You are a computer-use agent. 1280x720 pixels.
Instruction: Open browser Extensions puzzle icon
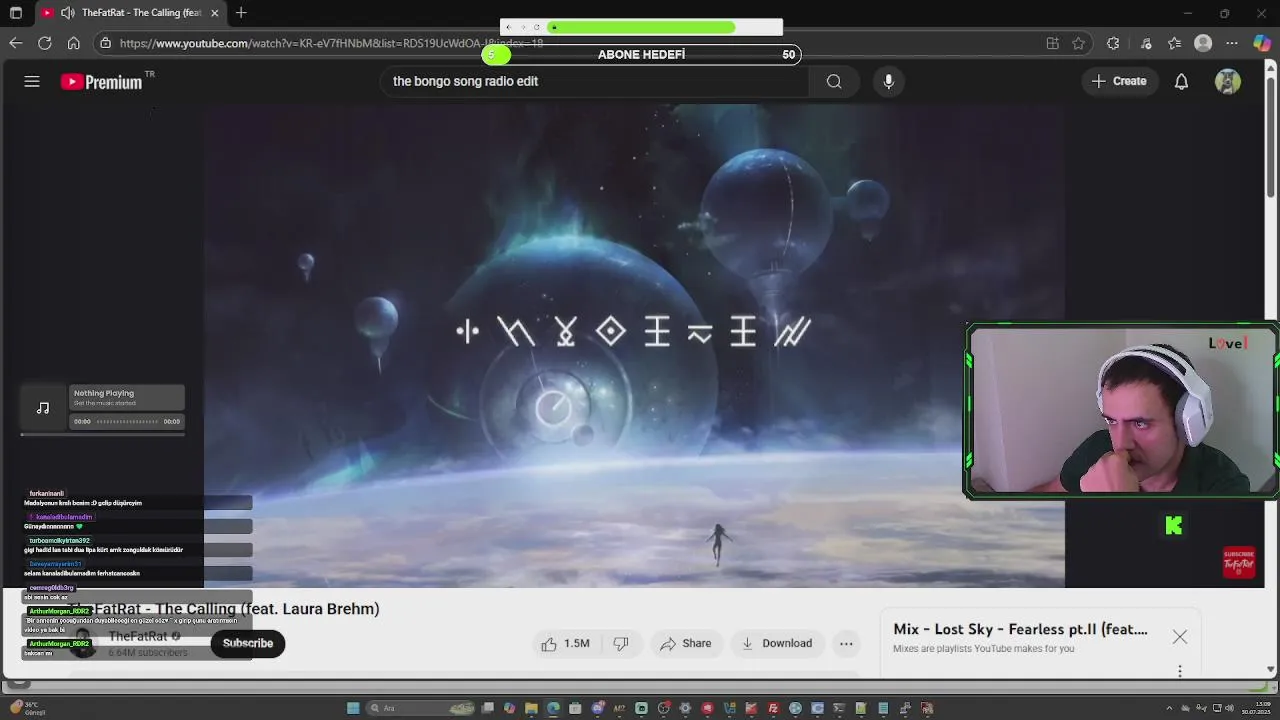[1113, 43]
